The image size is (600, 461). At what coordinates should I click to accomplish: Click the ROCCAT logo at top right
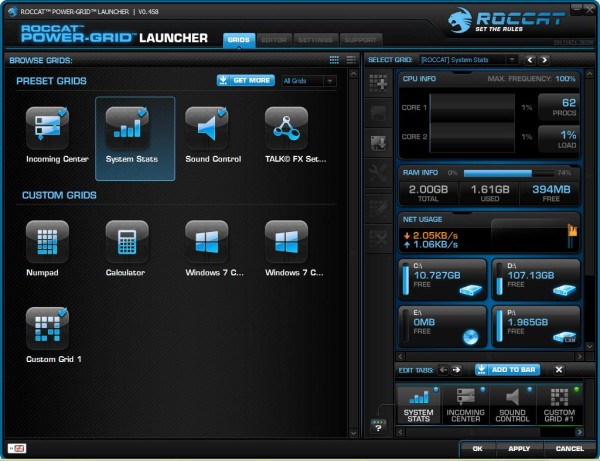coord(506,21)
